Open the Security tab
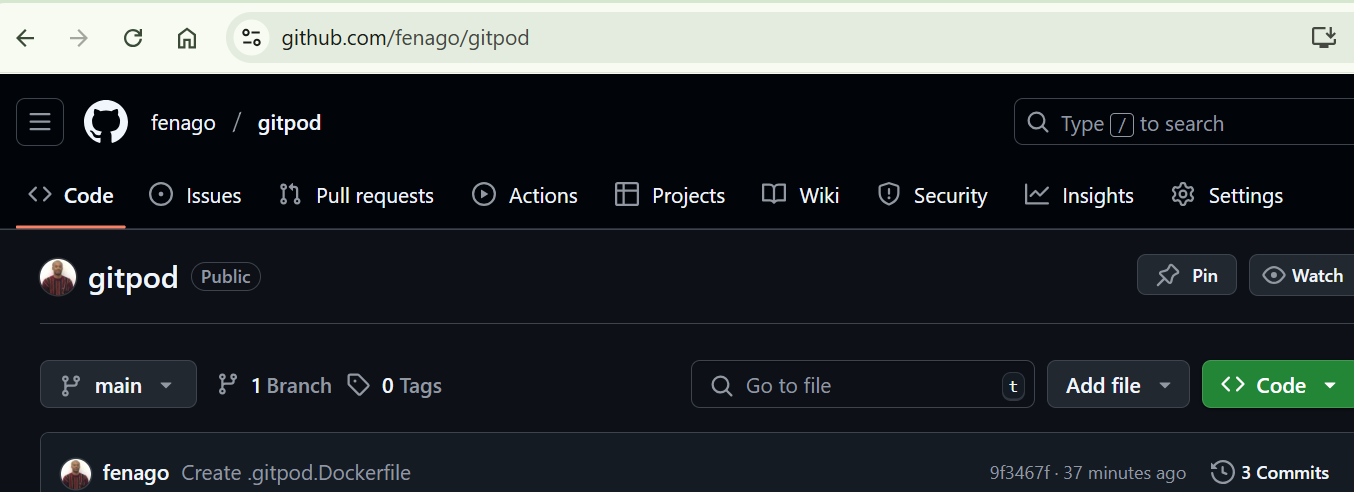This screenshot has width=1354, height=492. point(932,195)
